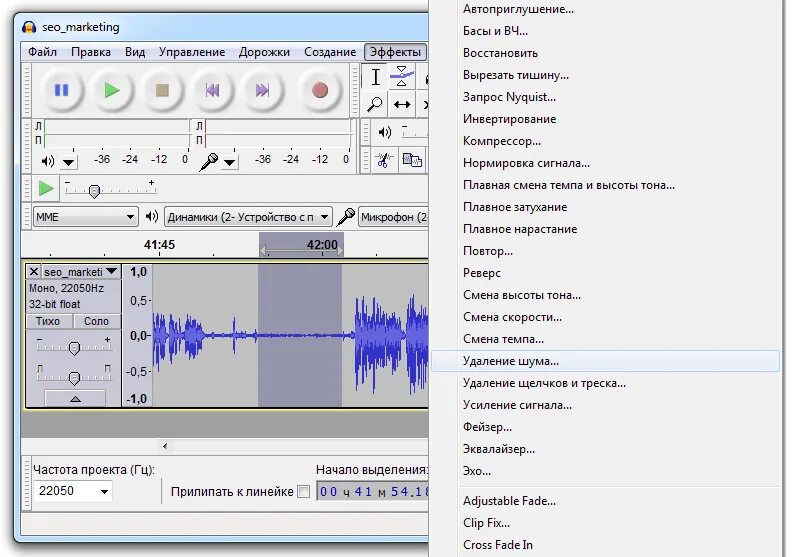Viewport: 796px width, 557px height.
Task: Choose Вырезать тишину... effect
Action: pos(605,75)
